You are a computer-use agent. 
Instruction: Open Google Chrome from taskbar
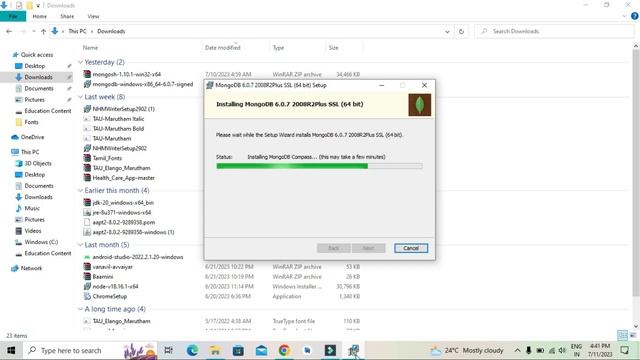[x=284, y=350]
